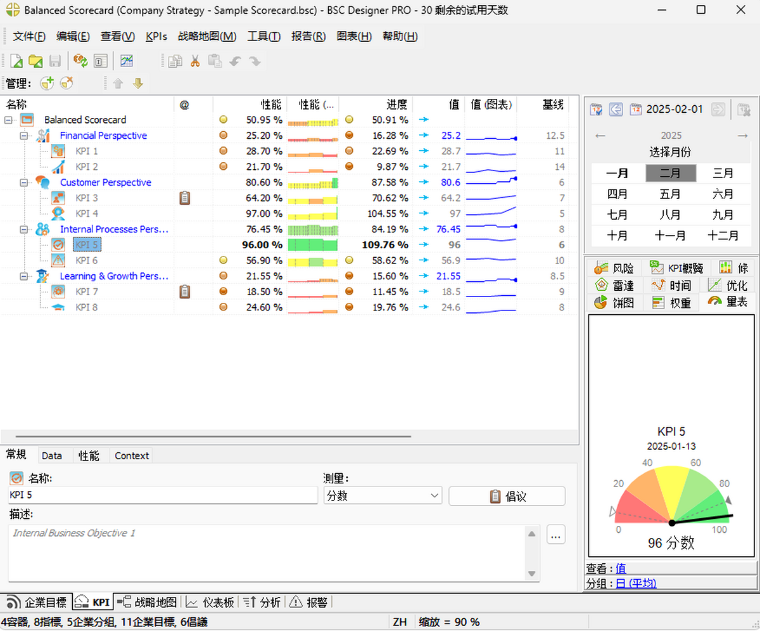Open a scorecard file from folder
760x631 pixels.
[x=35, y=61]
